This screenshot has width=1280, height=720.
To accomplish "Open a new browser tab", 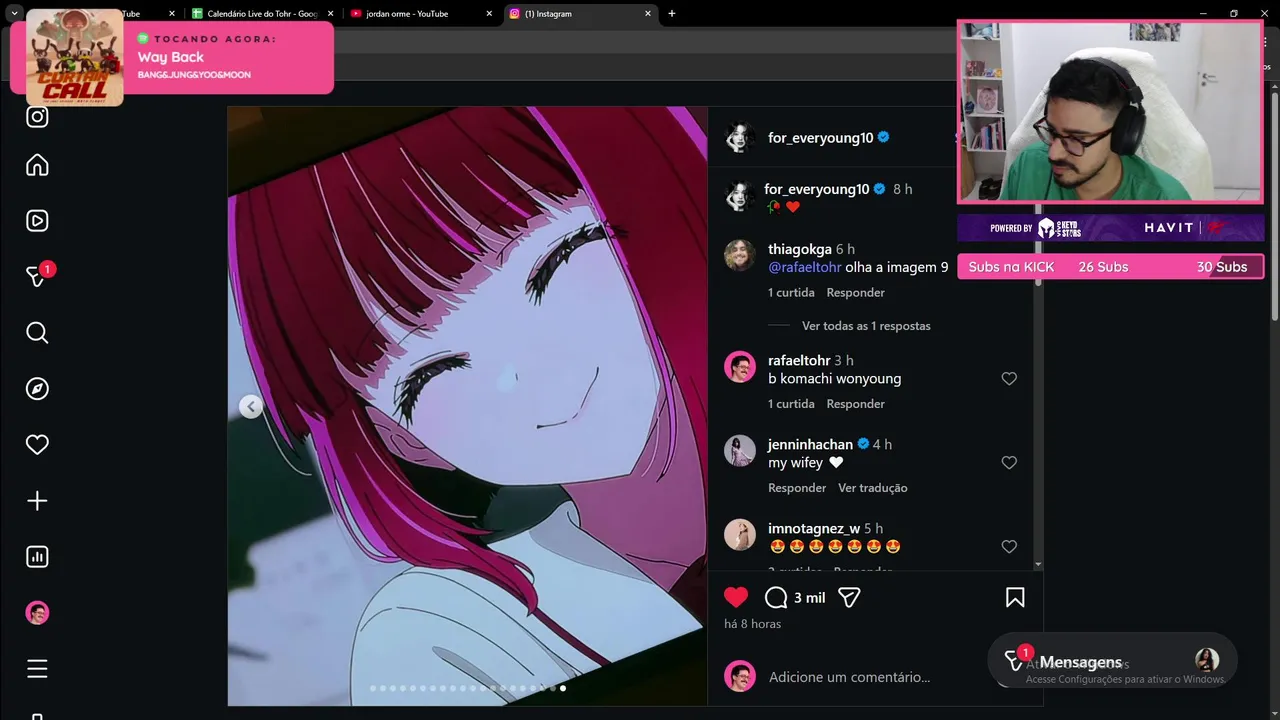I will (x=672, y=14).
